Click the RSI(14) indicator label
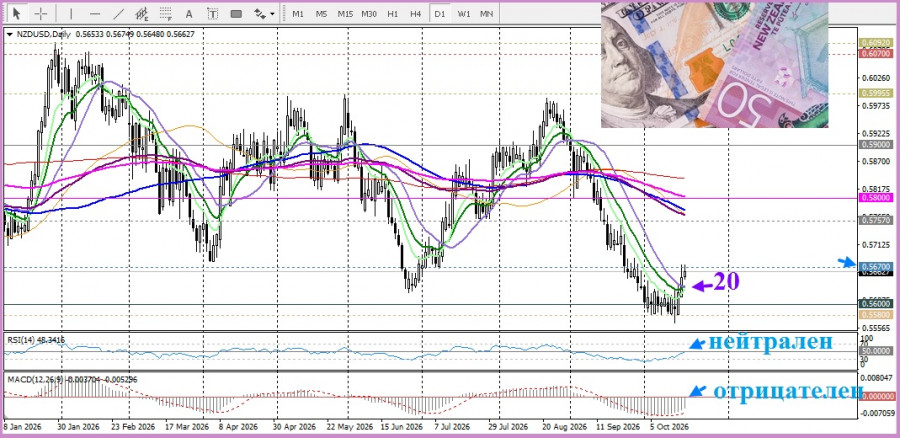Viewport: 900px width, 438px height. [x=21, y=340]
